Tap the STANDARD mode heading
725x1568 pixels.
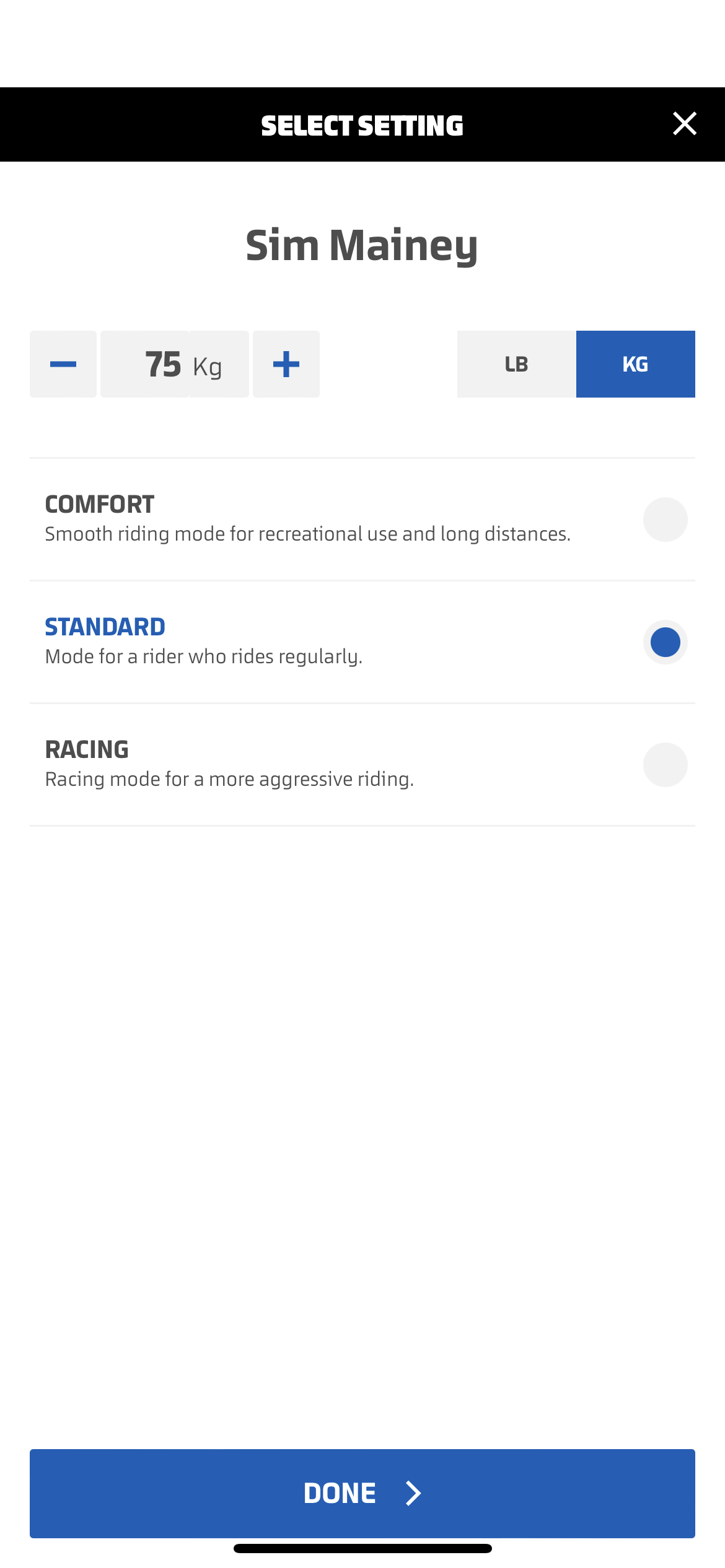tap(105, 627)
